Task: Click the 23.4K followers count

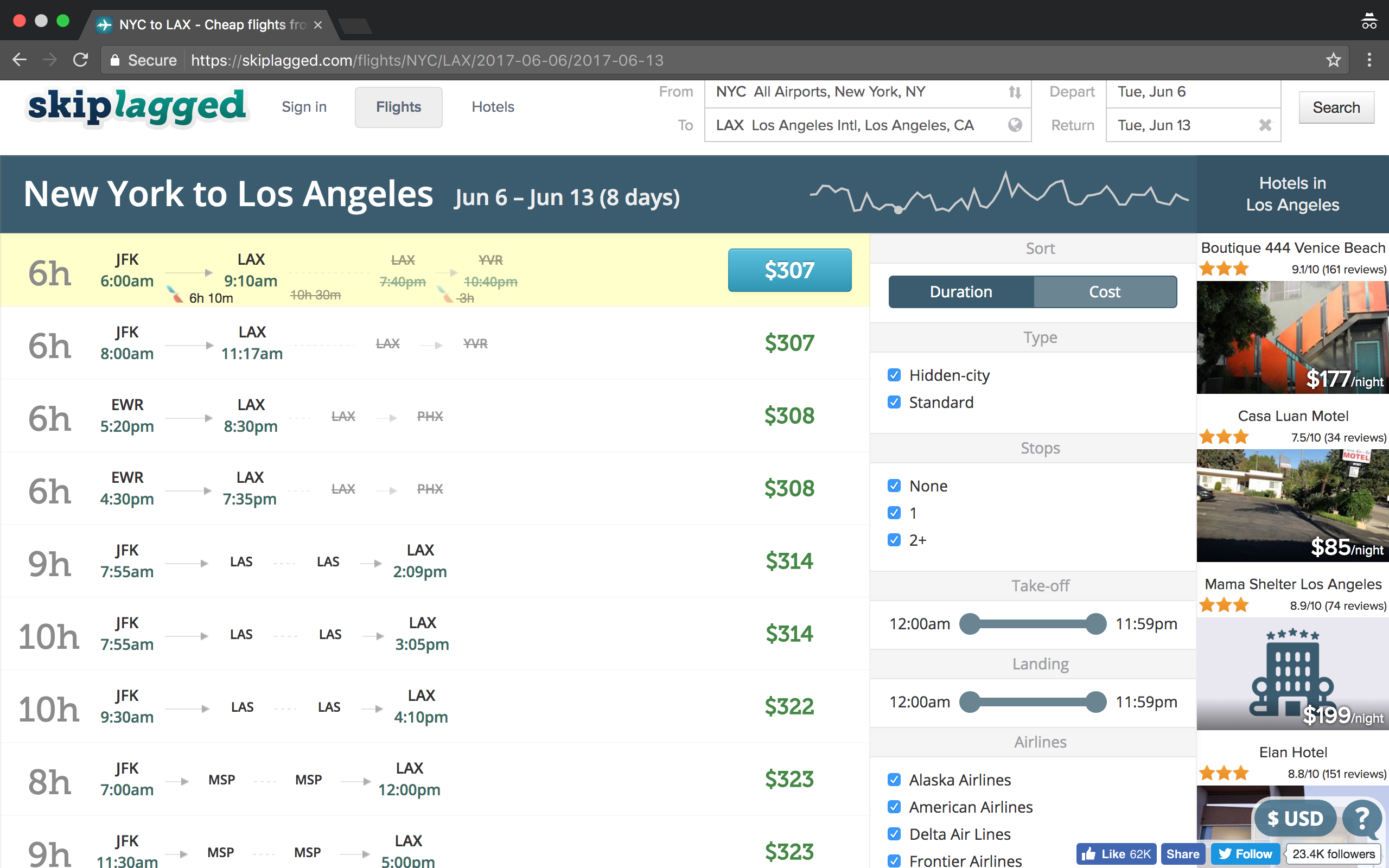Action: click(1333, 854)
